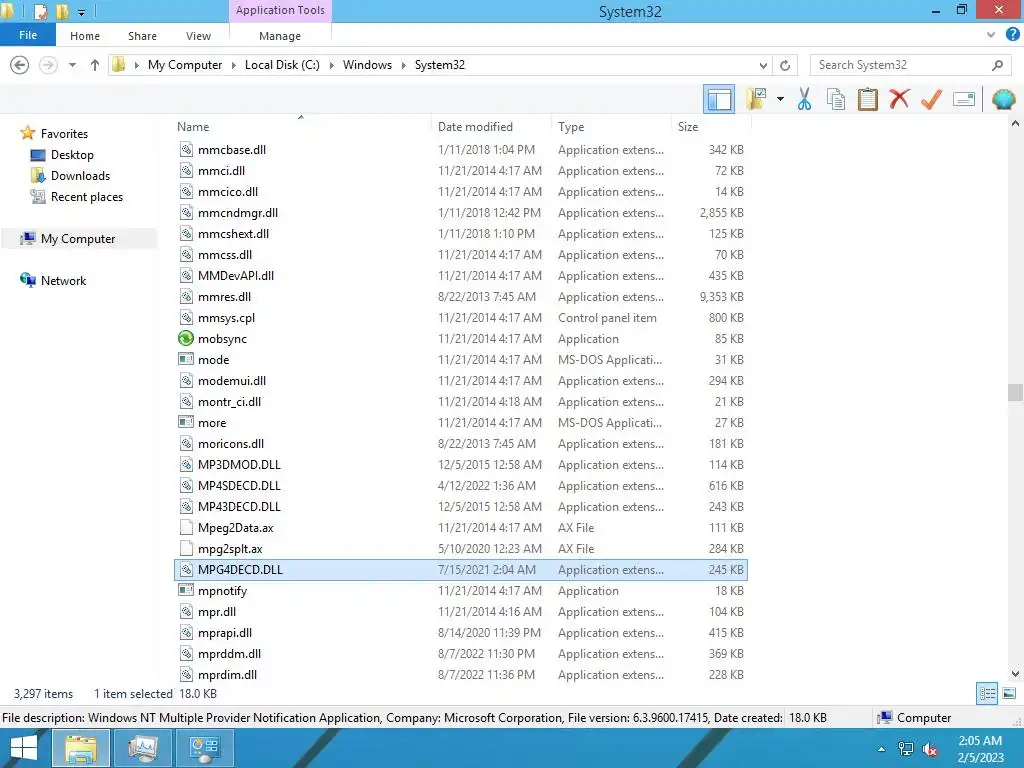Click the Cut scissors icon
This screenshot has height=768, width=1024.
(805, 99)
